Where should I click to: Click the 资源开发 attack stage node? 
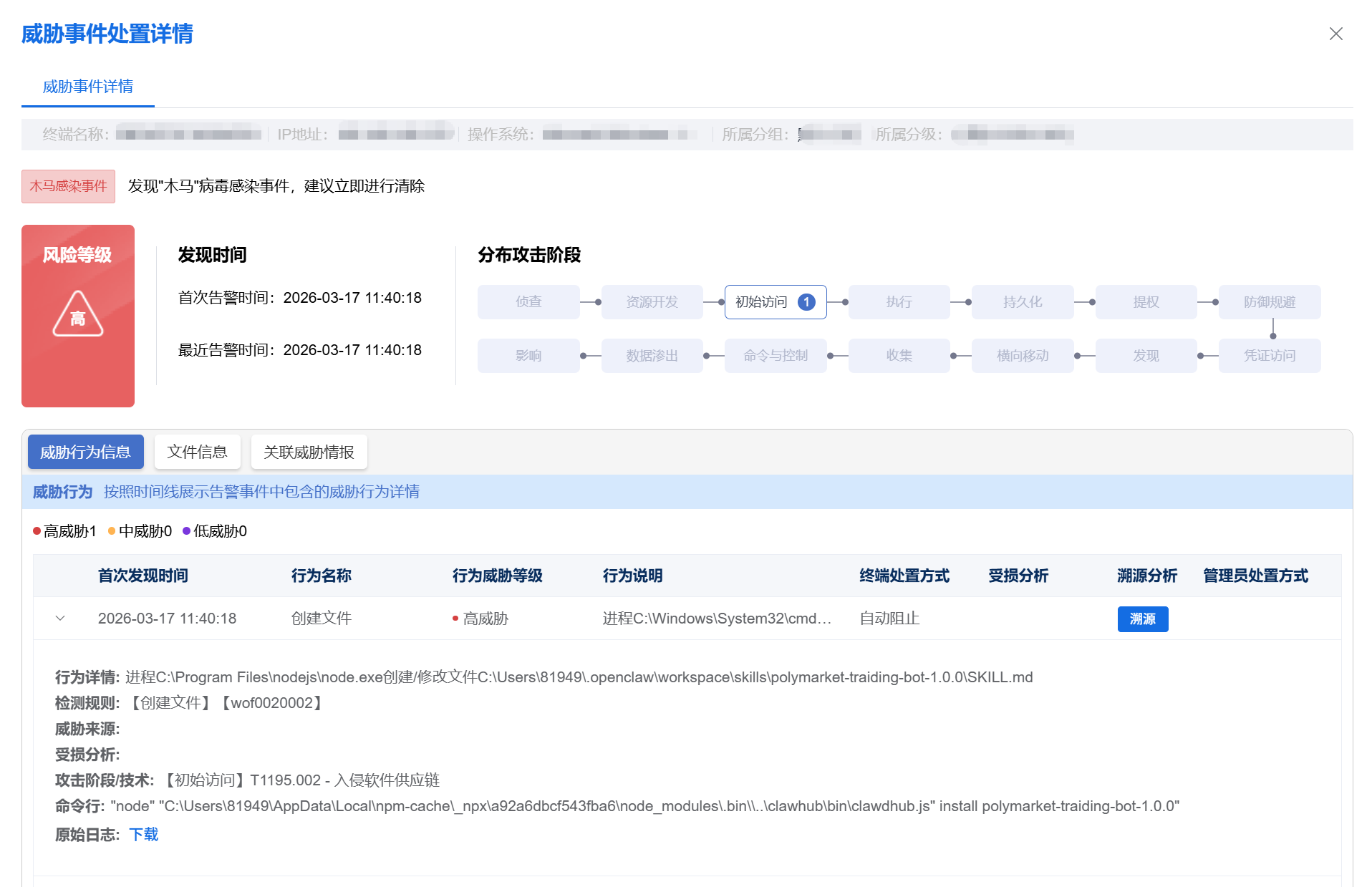pyautogui.click(x=652, y=302)
